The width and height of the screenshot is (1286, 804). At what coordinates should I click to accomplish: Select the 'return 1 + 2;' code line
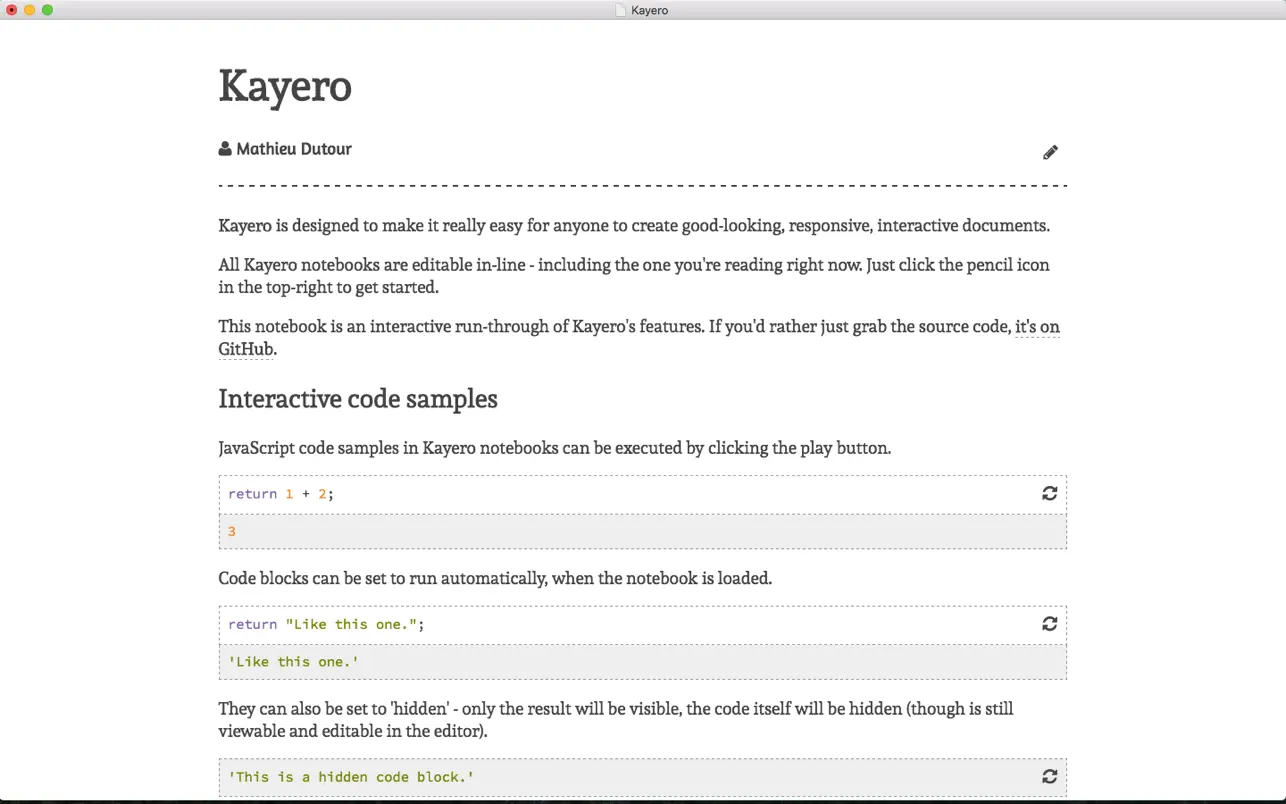click(280, 493)
